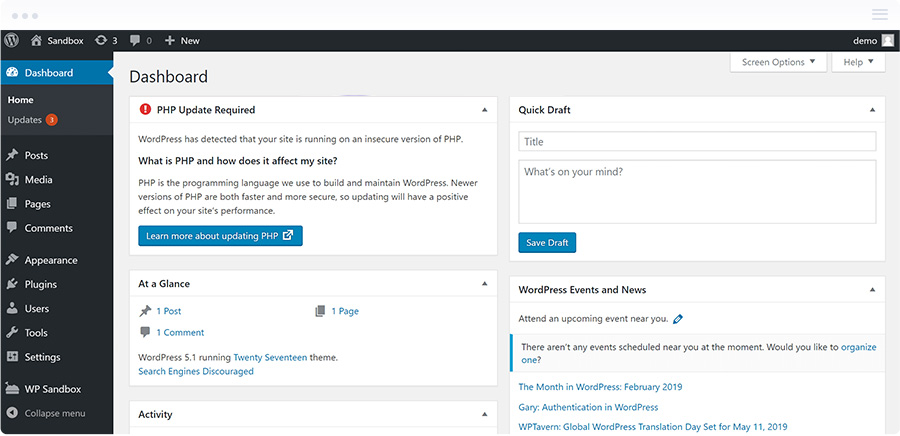Open the Screen Options dropdown
The image size is (900, 436).
coord(778,62)
